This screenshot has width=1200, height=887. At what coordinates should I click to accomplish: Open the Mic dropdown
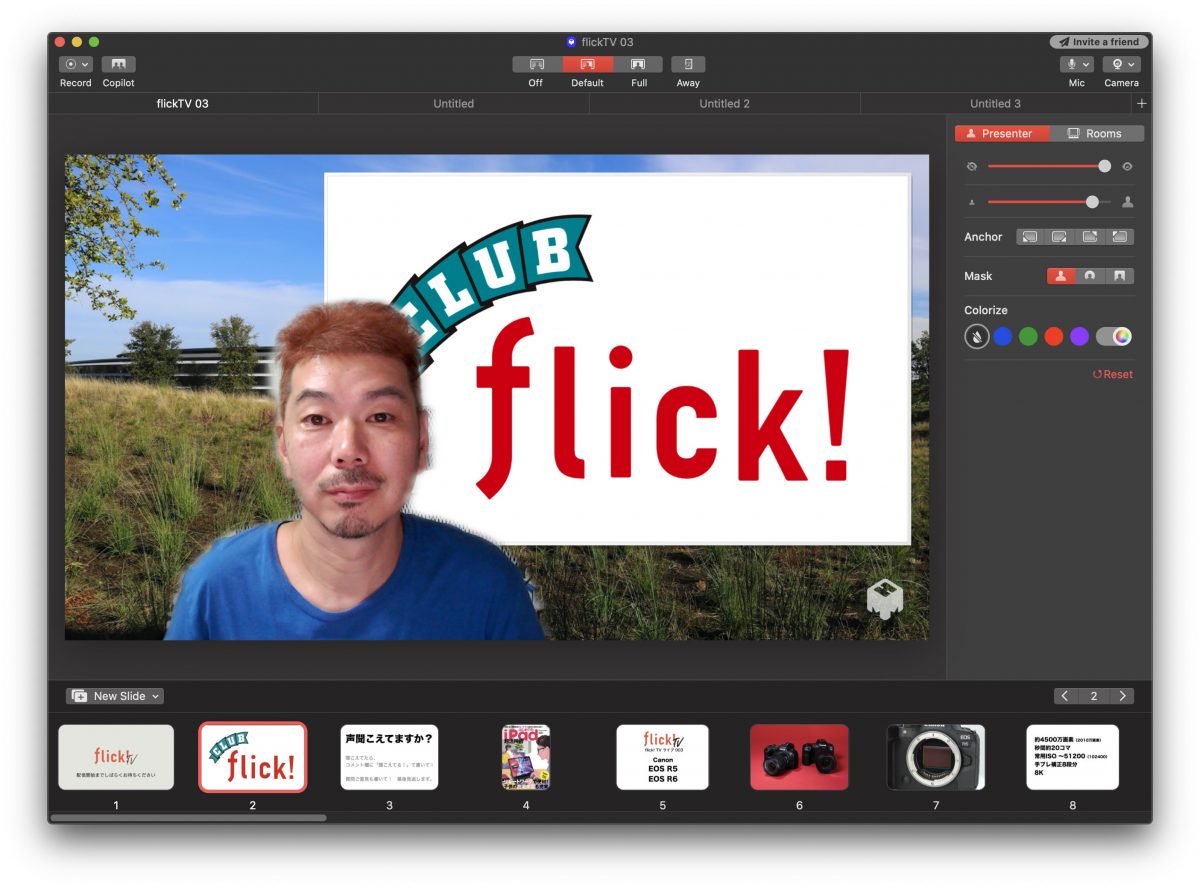[1076, 64]
